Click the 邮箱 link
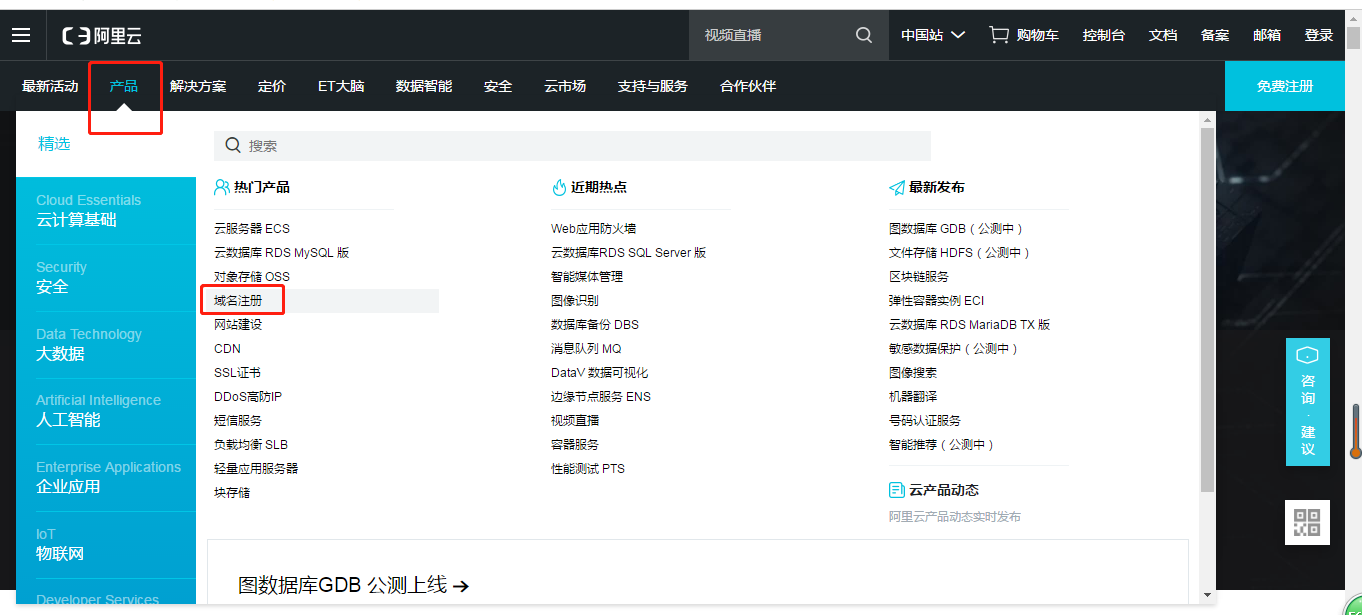Image resolution: width=1362 pixels, height=615 pixels. [x=1267, y=35]
